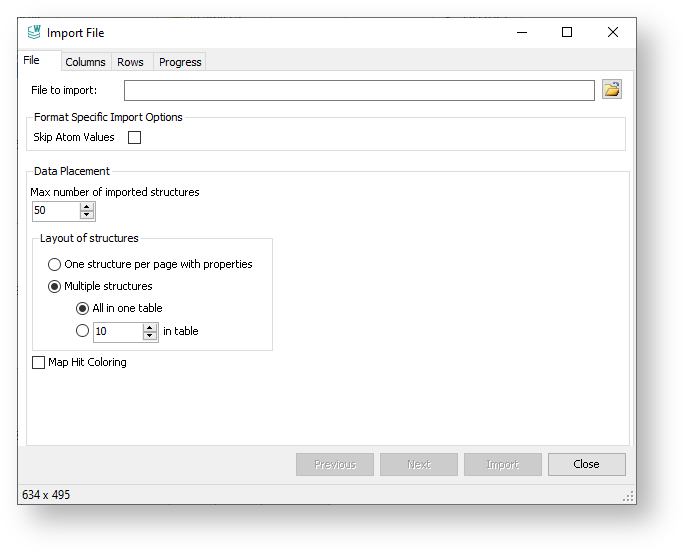Enable Skip Atom Values checkbox

(134, 138)
